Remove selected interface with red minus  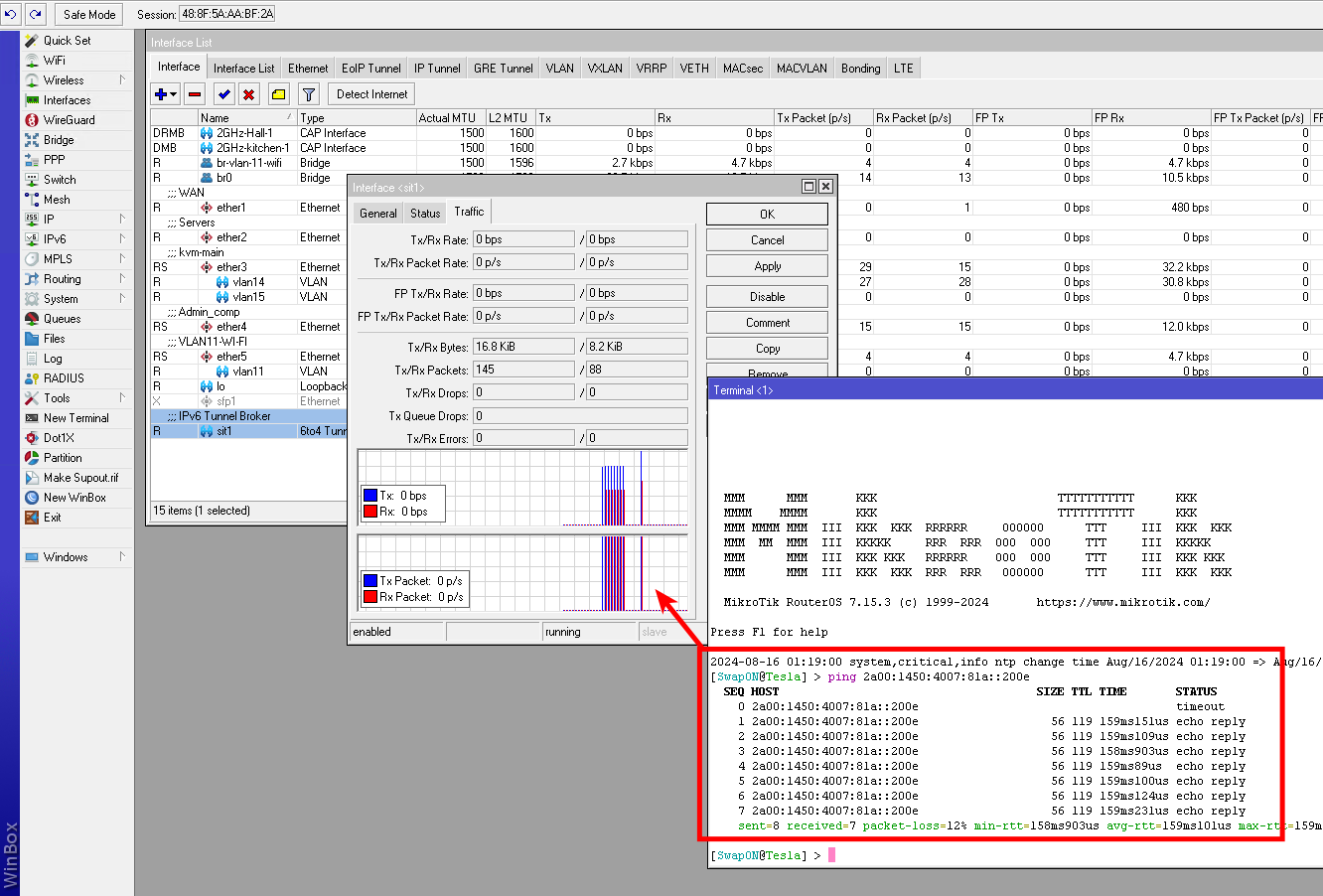click(195, 94)
